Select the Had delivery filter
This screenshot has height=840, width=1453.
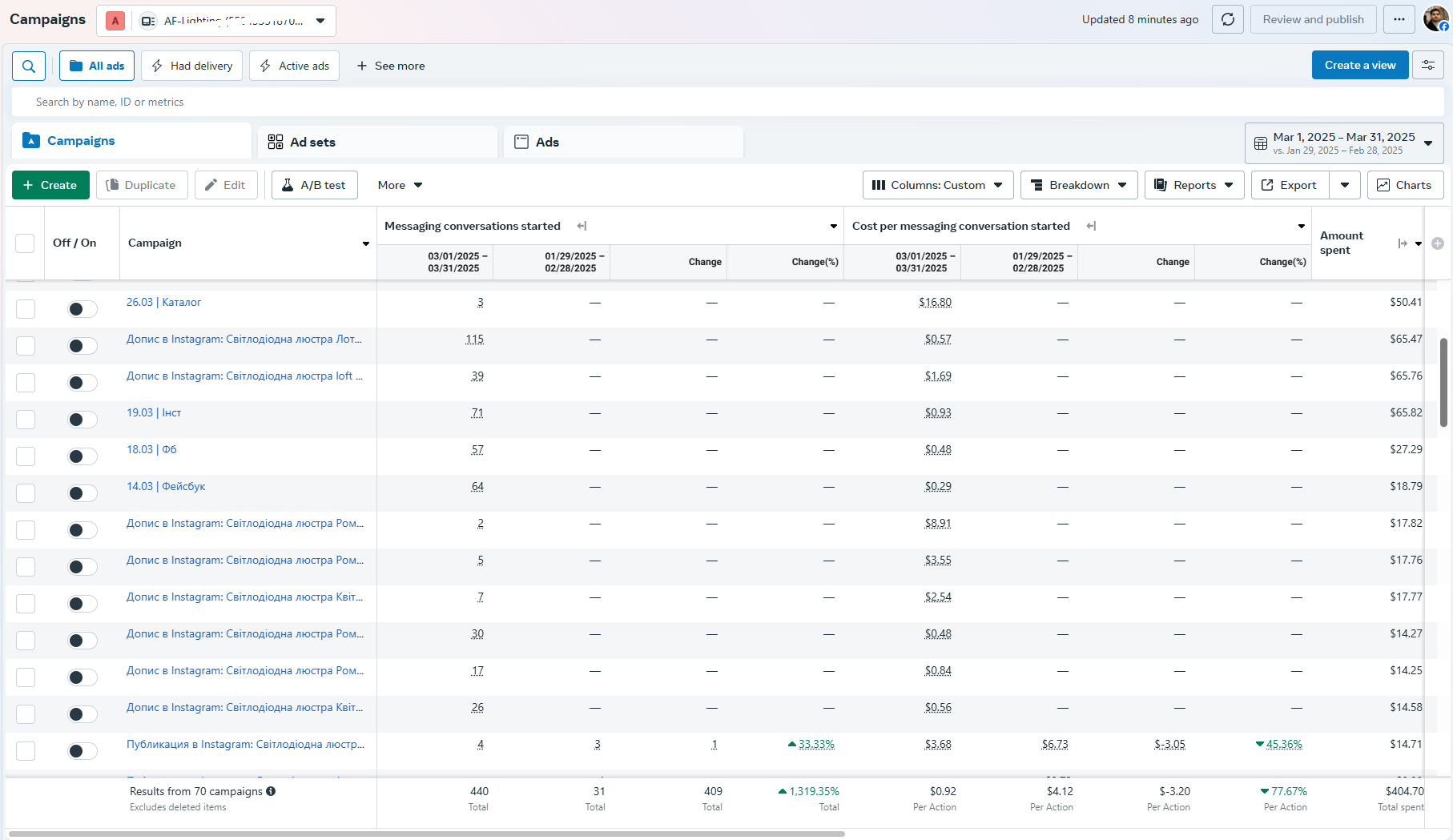(192, 66)
